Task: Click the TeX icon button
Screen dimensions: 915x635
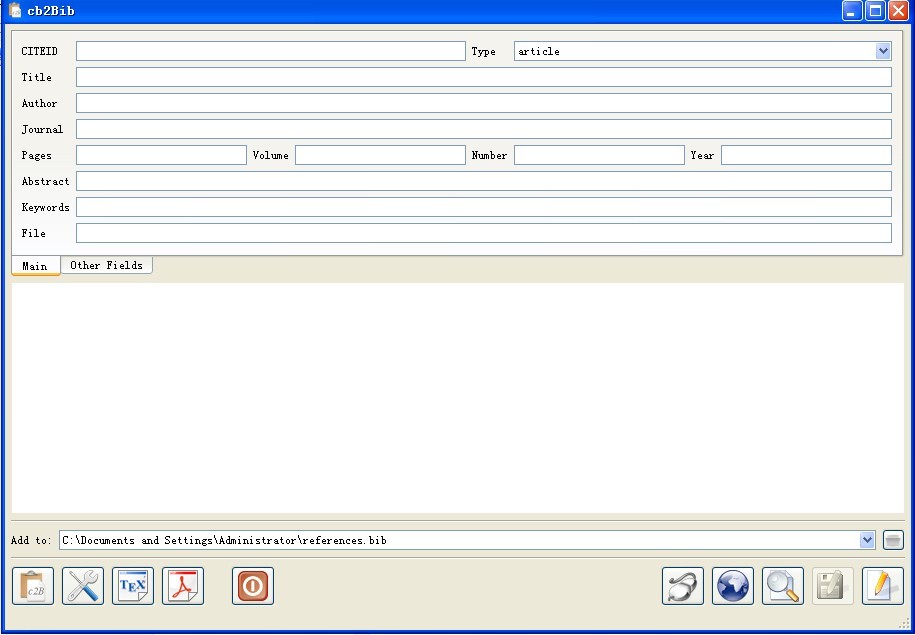Action: coord(133,586)
